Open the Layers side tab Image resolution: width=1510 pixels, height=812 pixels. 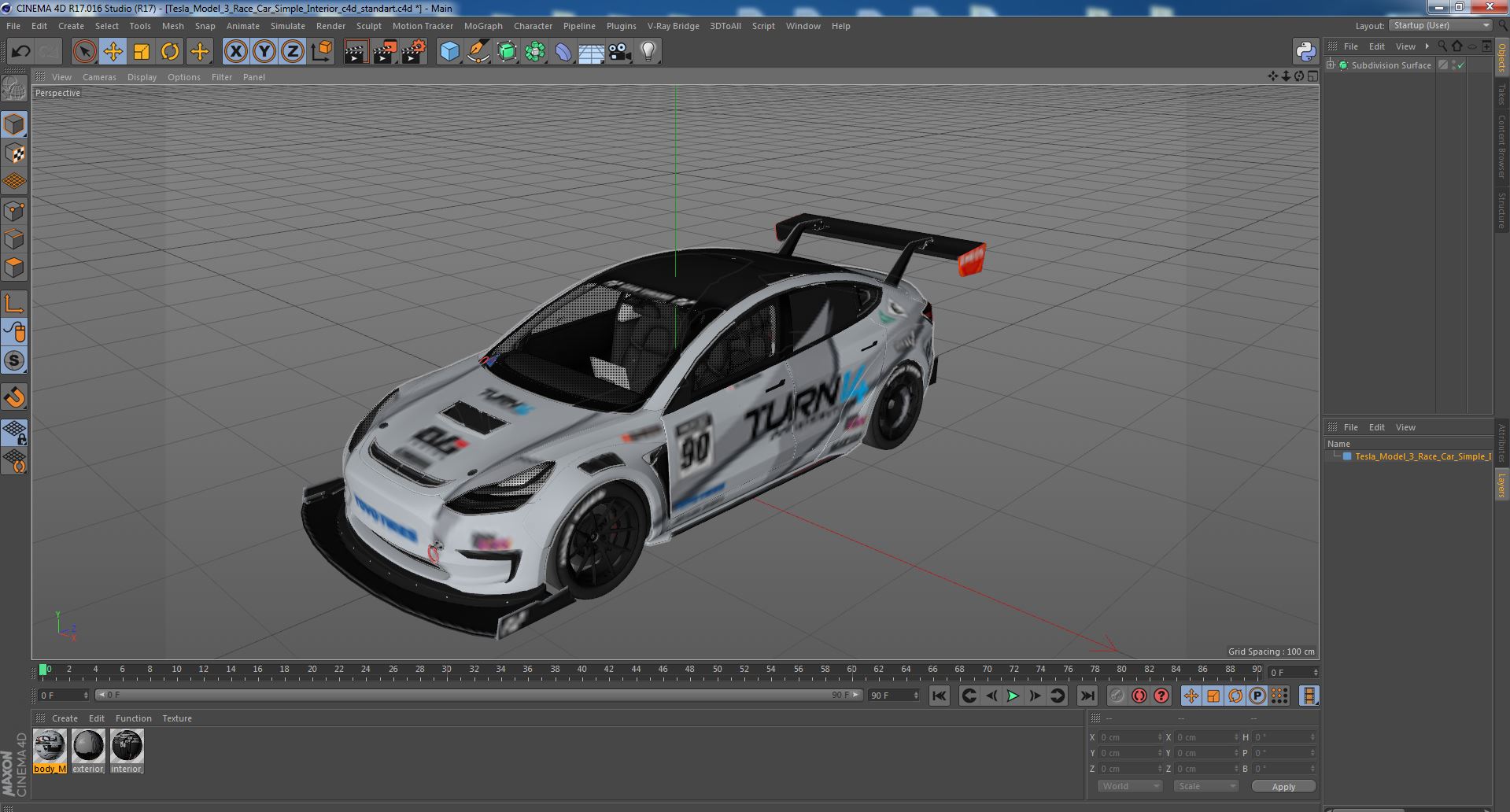[1501, 485]
